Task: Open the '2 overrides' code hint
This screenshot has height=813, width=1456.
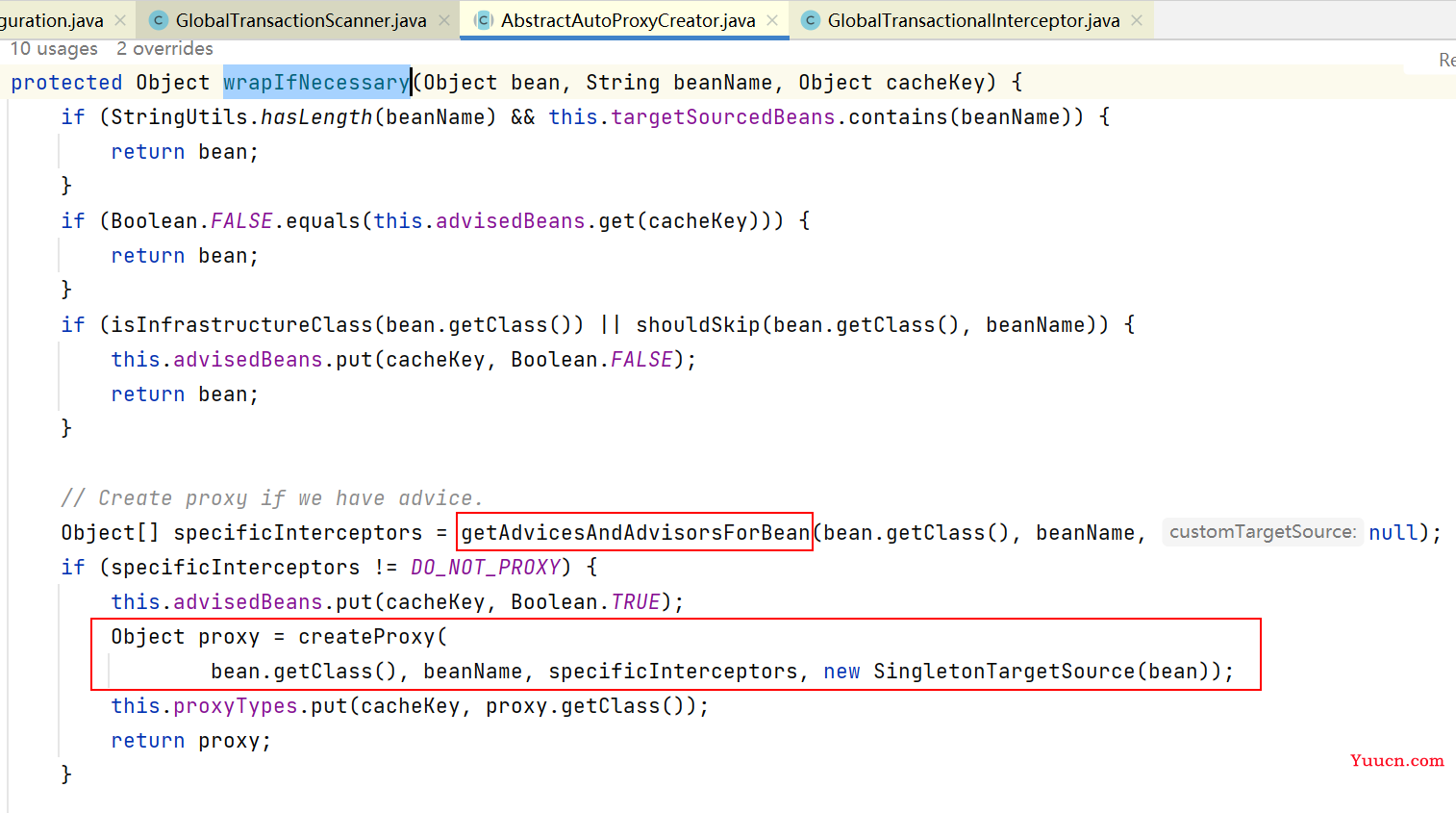Action: pos(164,49)
